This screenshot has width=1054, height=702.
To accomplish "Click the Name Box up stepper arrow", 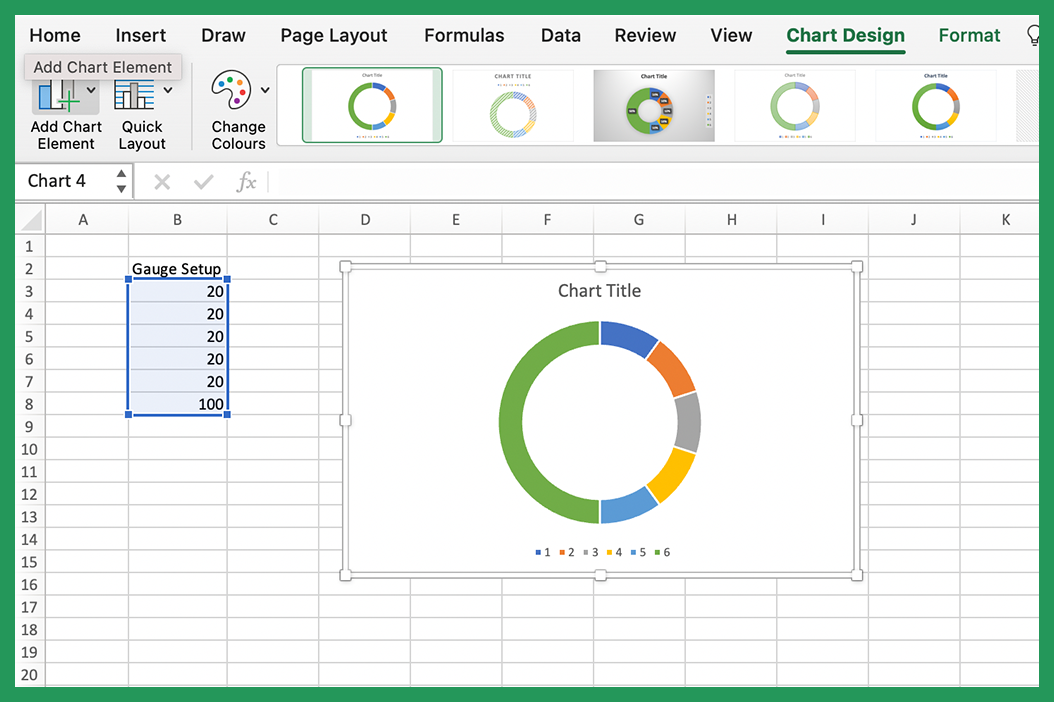I will point(122,175).
